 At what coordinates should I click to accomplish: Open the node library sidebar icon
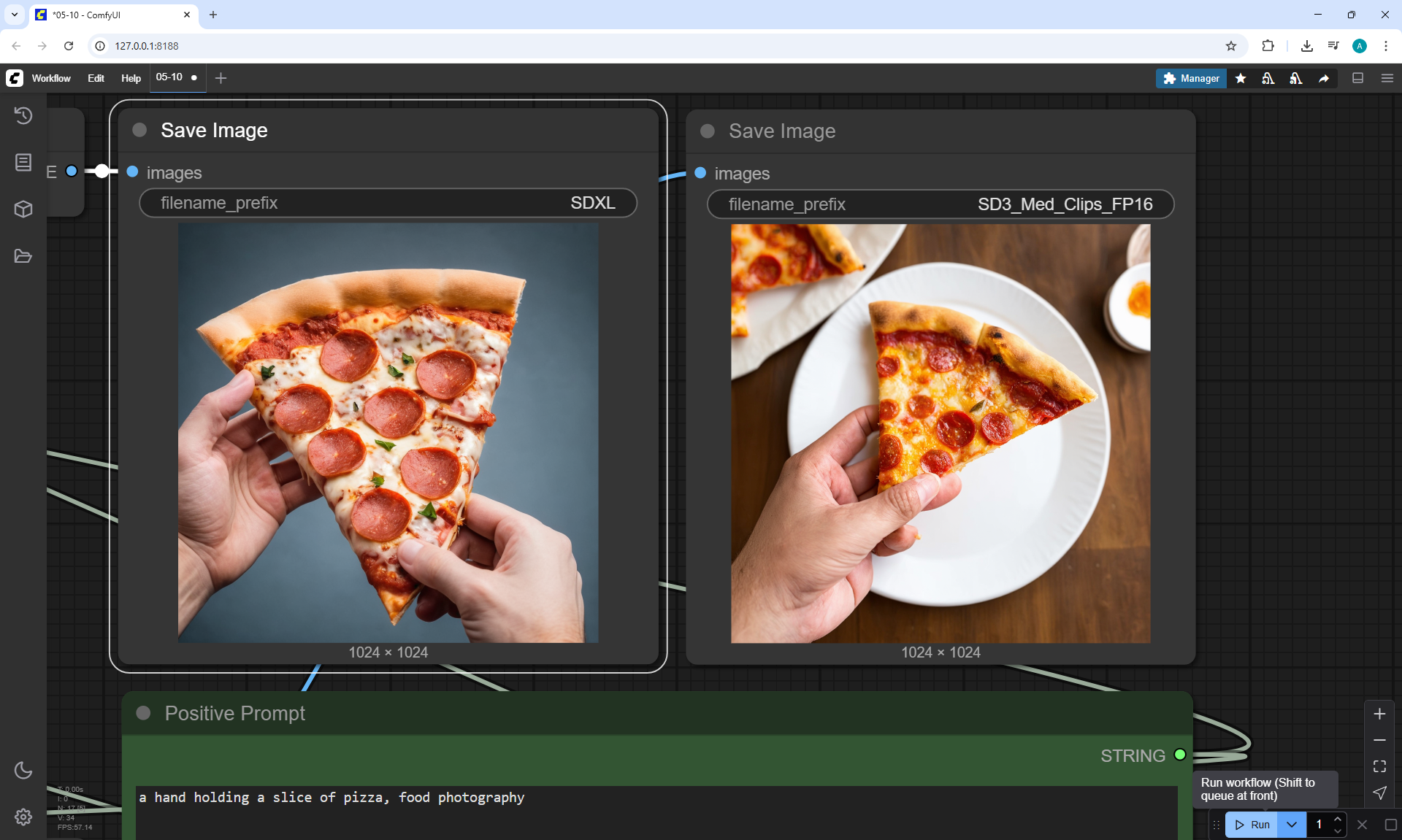pos(23,162)
